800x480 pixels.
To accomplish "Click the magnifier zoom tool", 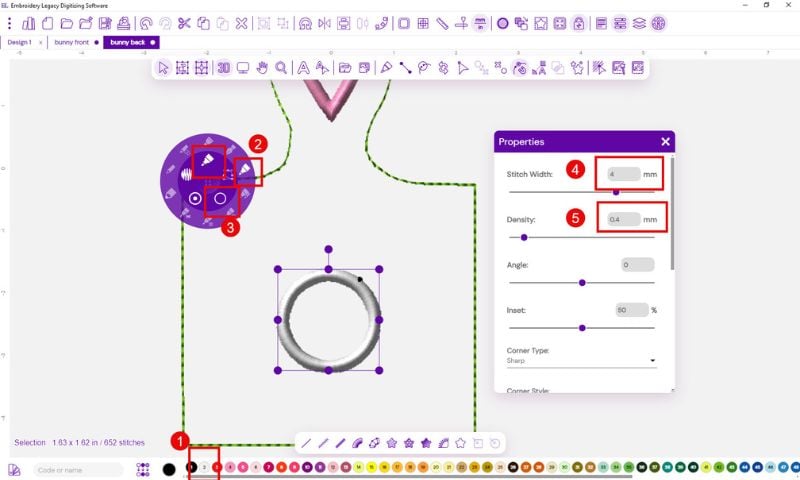I will [282, 68].
